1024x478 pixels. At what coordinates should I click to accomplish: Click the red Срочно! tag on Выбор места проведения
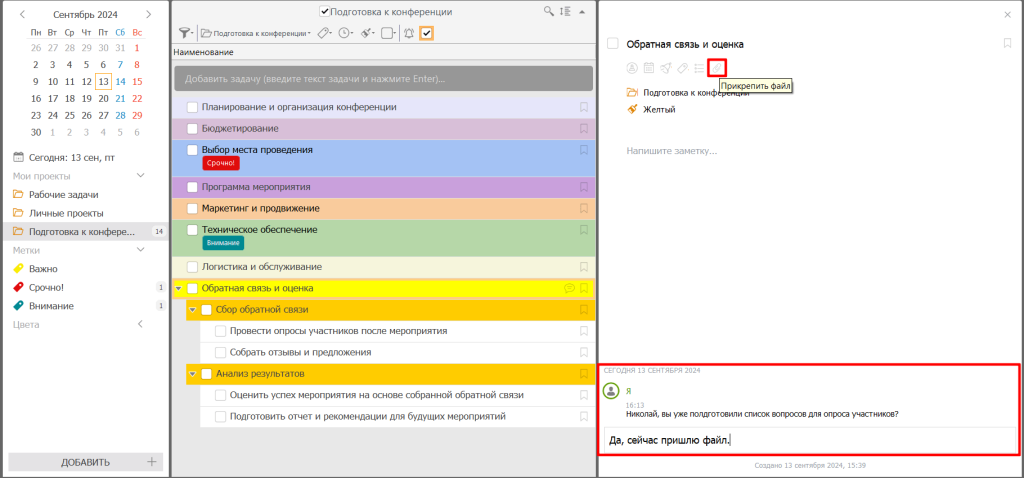coord(221,163)
